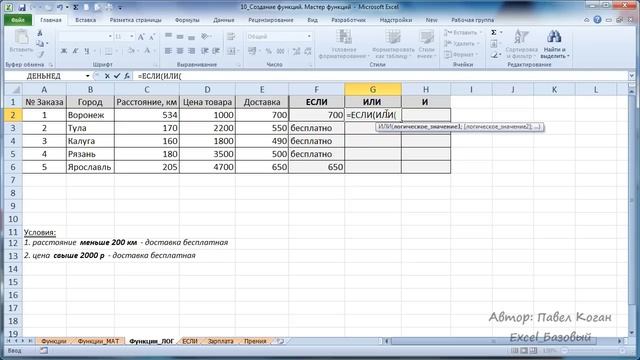Click the Select All corner button
Image resolution: width=640 pixels, height=360 pixels.
[x=13, y=89]
